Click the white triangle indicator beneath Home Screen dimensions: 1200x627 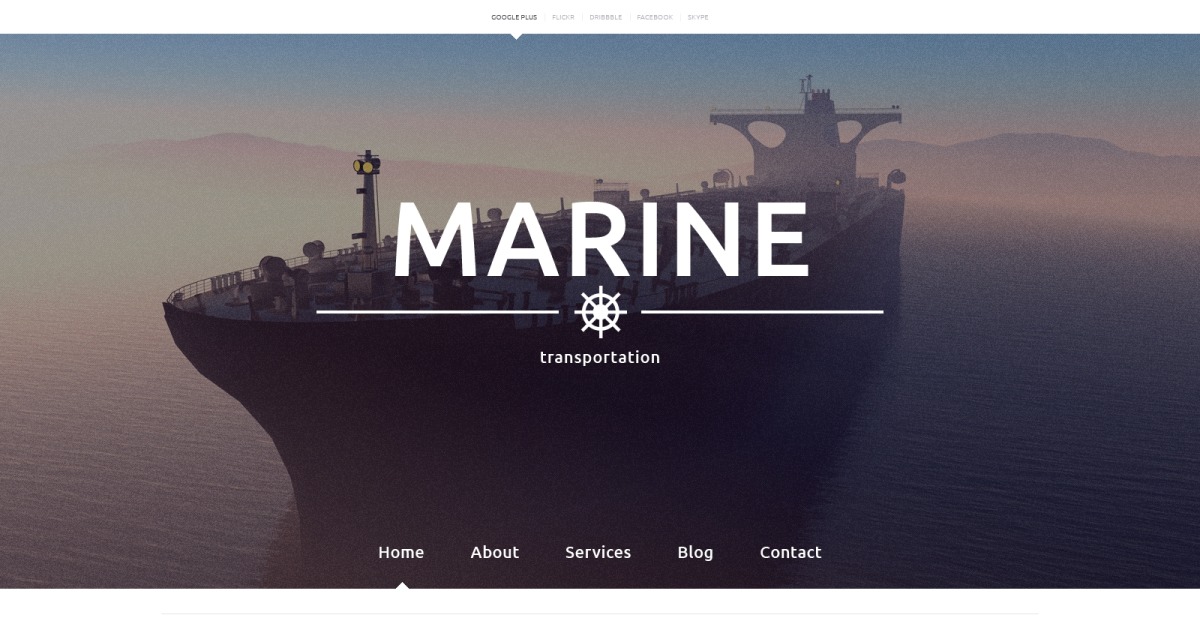point(401,585)
